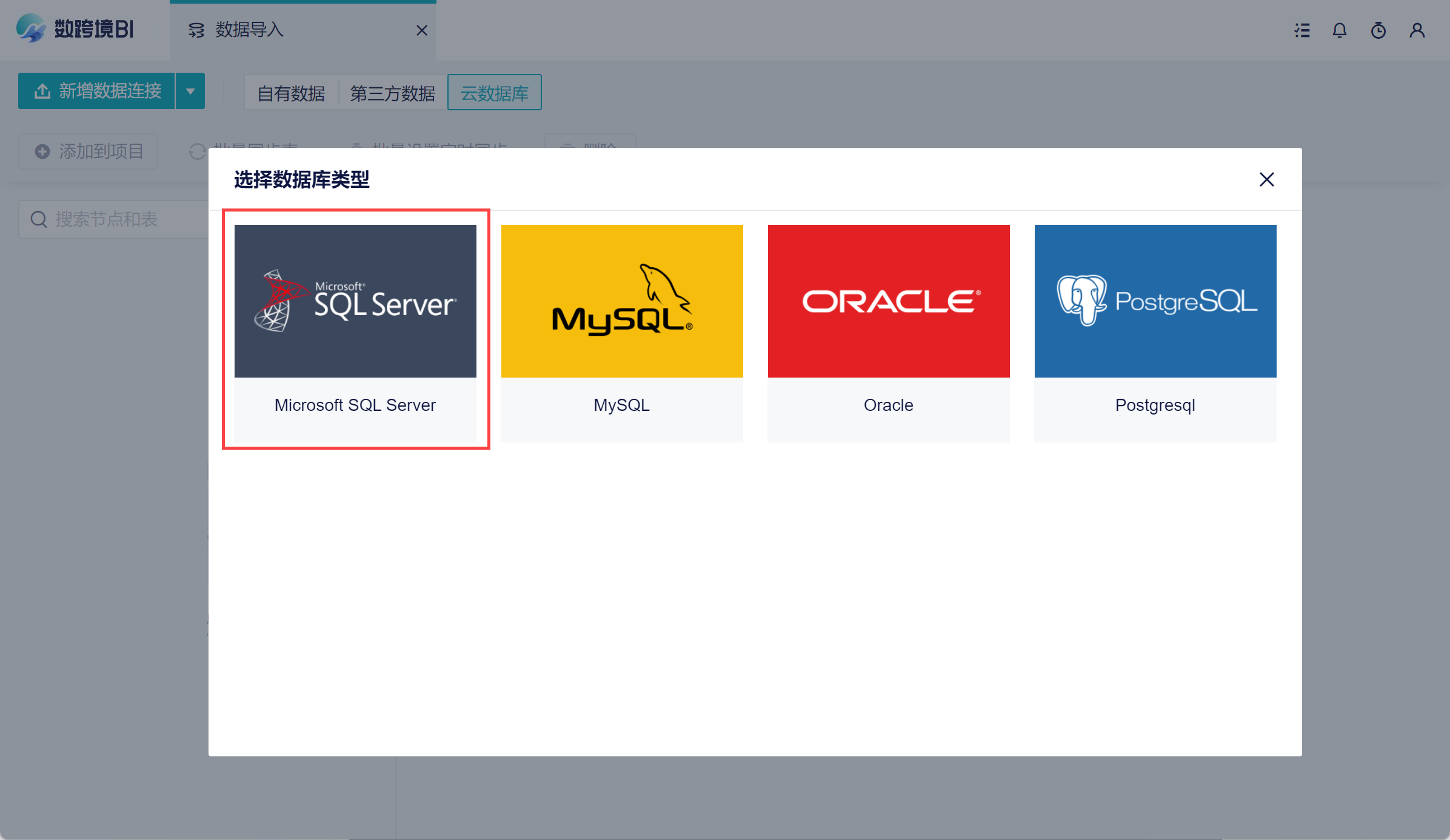
Task: Close the 数据导入 tab
Action: coord(422,30)
